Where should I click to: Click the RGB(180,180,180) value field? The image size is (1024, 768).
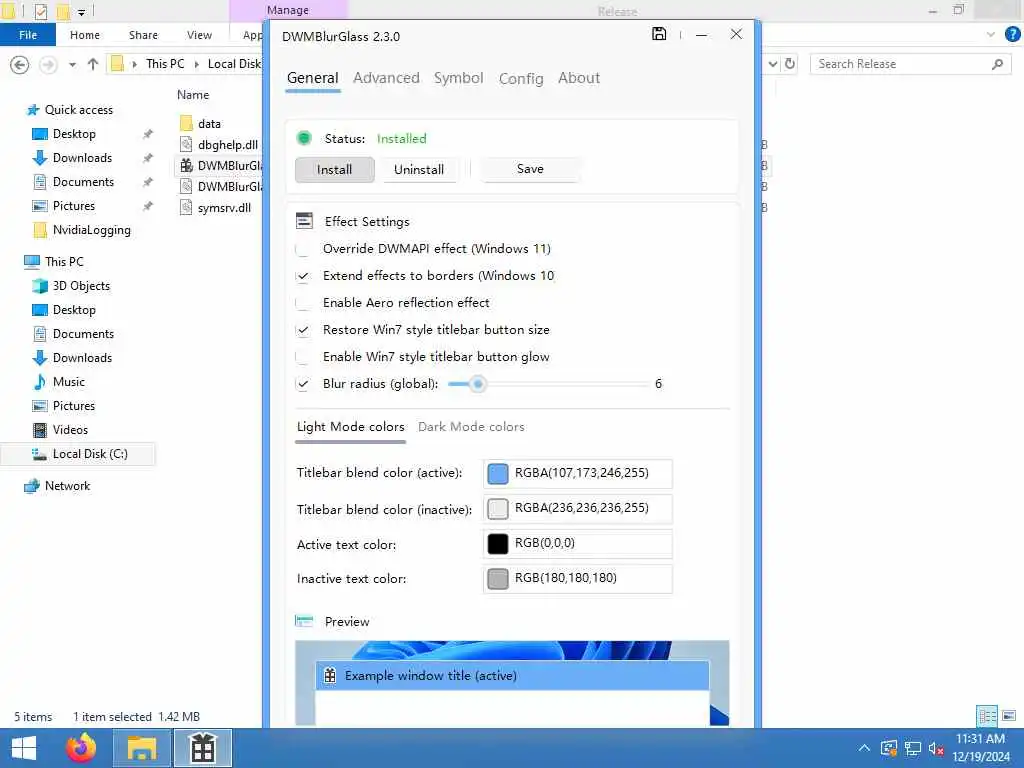coord(578,579)
